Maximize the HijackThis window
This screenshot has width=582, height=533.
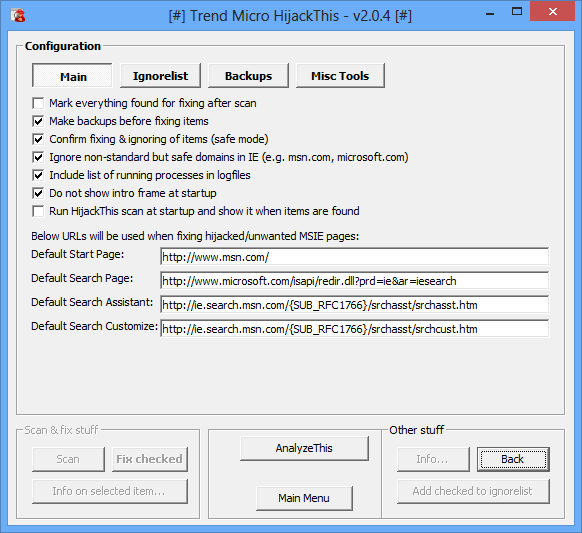517,12
